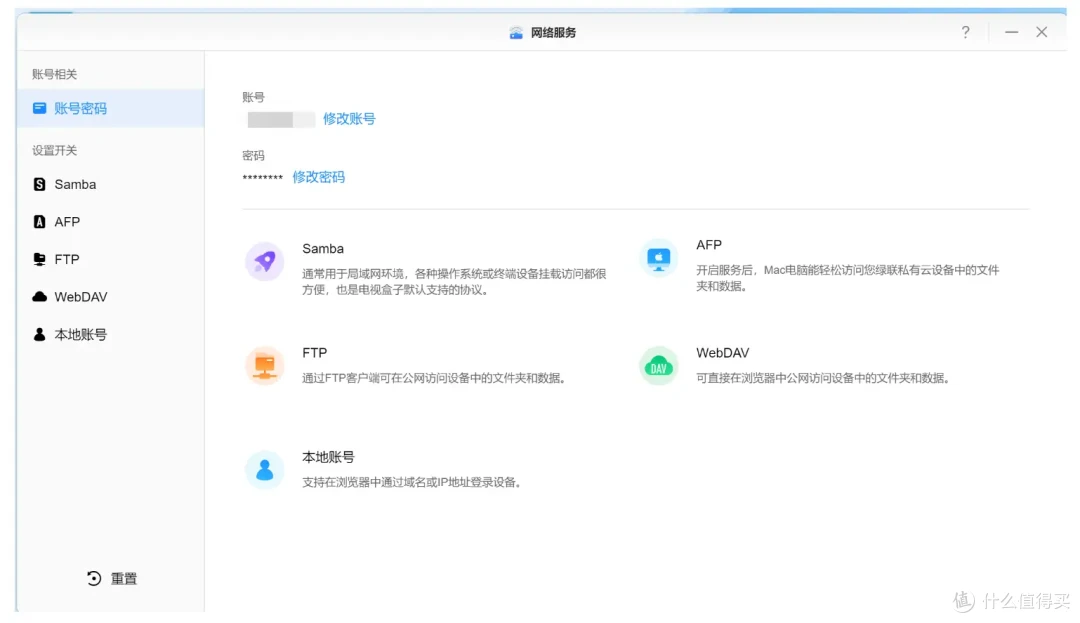The height and width of the screenshot is (623, 1080).
Task: Click the WebDAV card title
Action: pyautogui.click(x=723, y=352)
